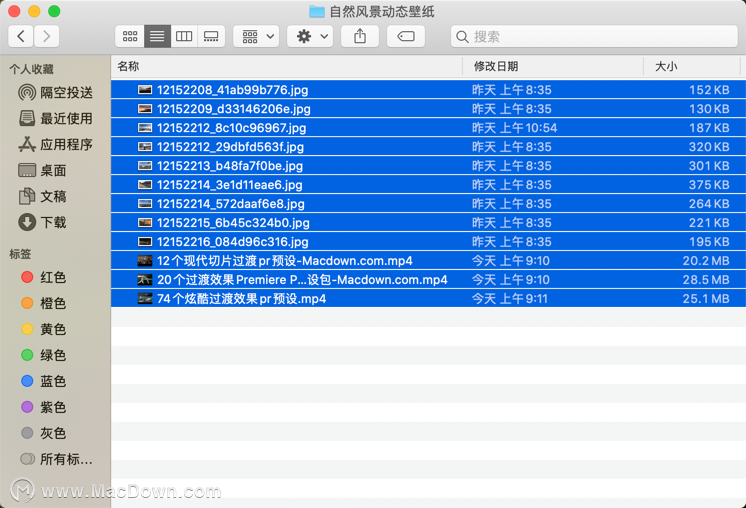The width and height of the screenshot is (746, 508).
Task: Select file 12152212_29dbfd563f.jpg
Action: 428,147
